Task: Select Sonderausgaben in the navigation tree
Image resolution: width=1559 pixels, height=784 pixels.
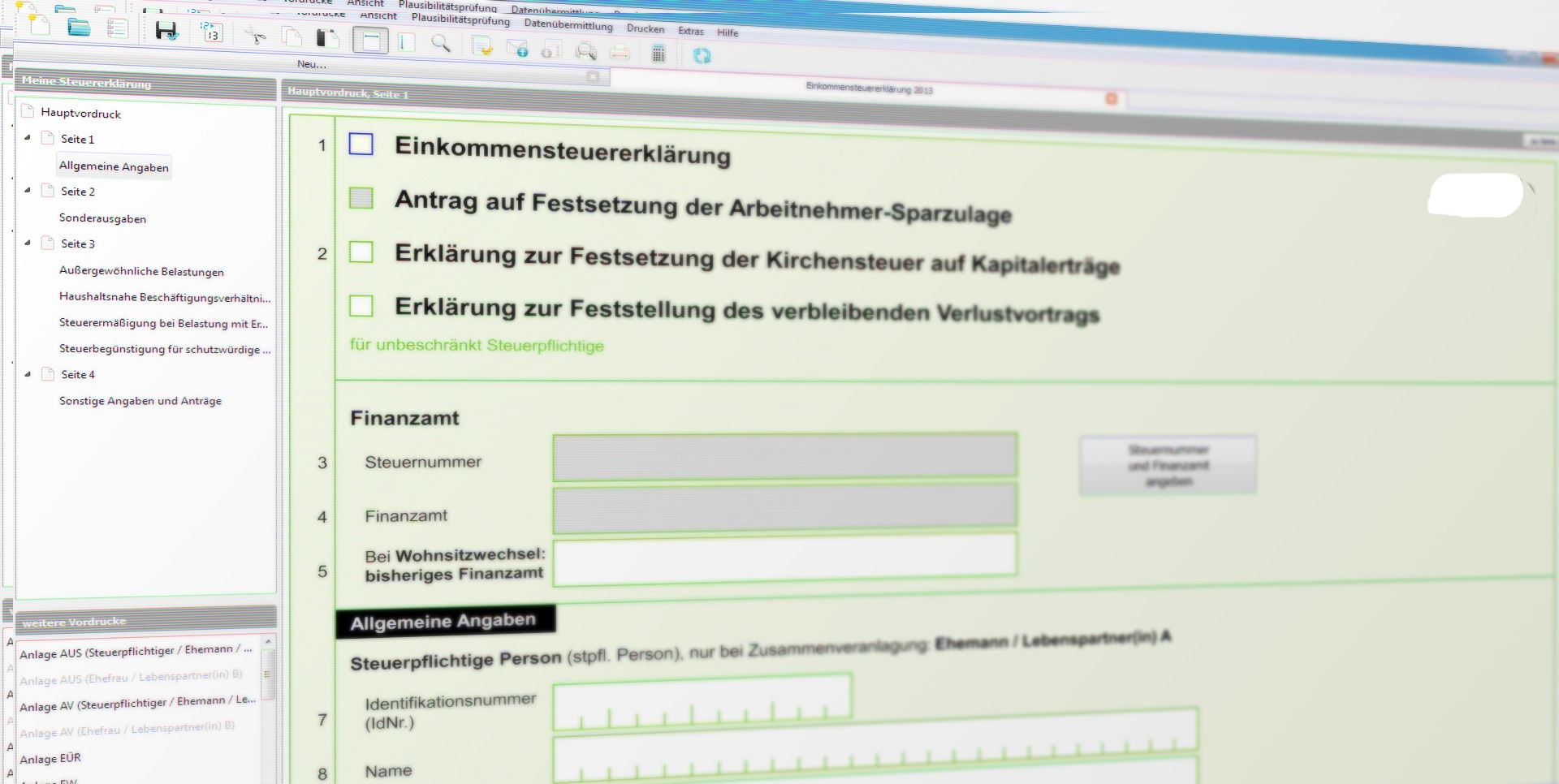Action: click(x=102, y=218)
